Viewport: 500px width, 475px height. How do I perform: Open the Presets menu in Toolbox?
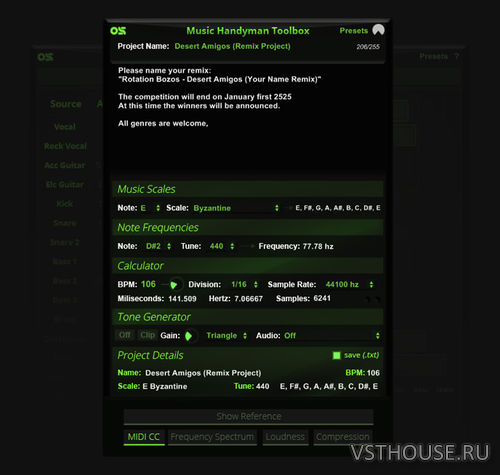tap(353, 31)
